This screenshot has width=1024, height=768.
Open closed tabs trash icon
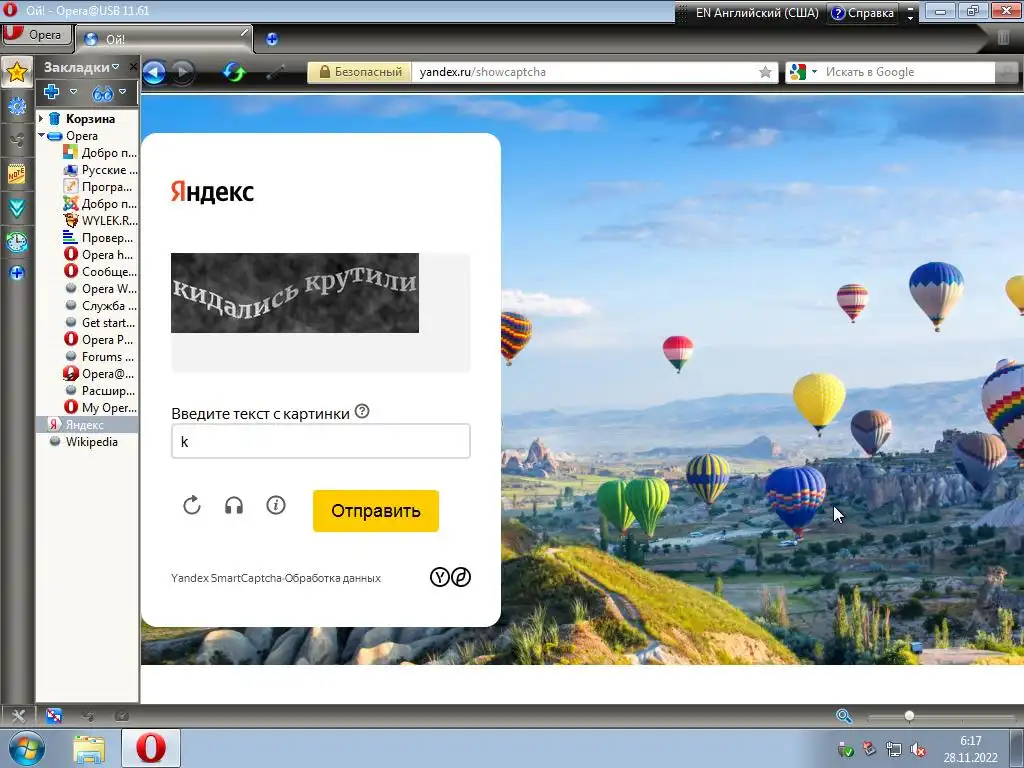click(x=1003, y=38)
